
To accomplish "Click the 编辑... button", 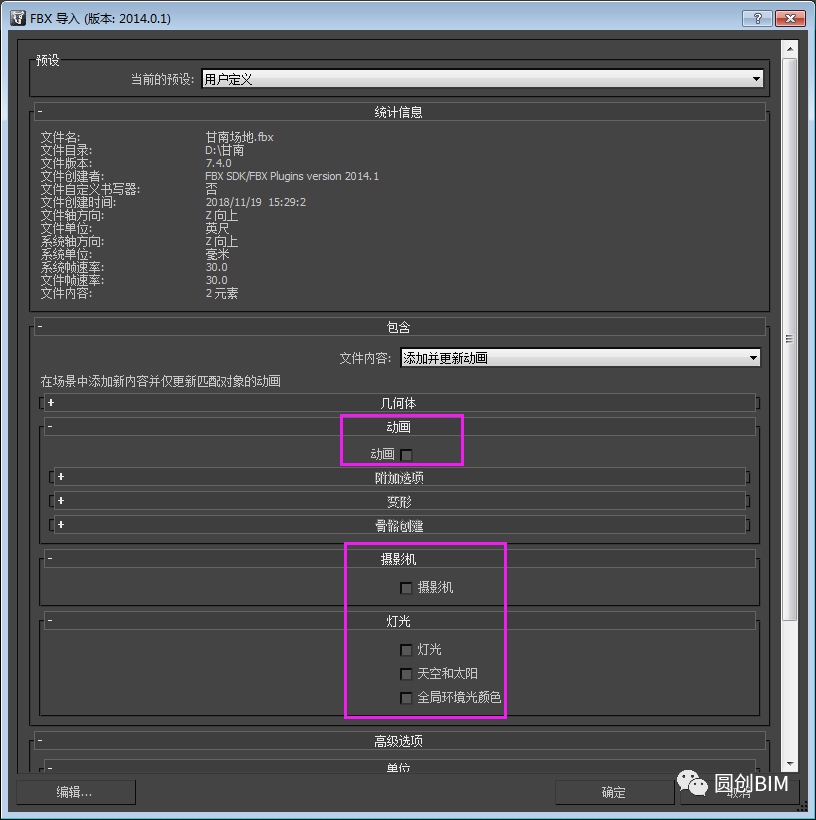I will [75, 792].
